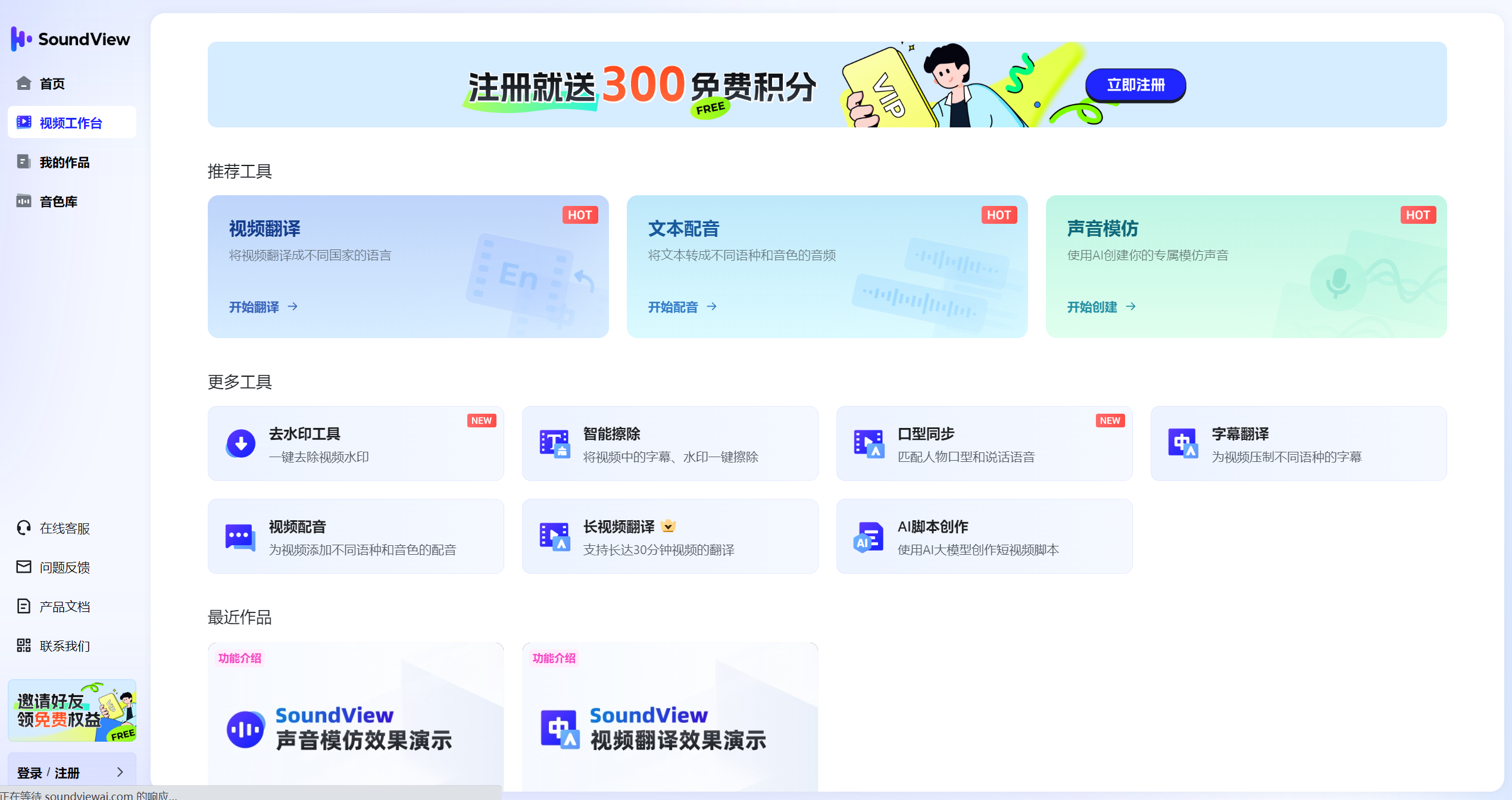This screenshot has height=800, width=1512.
Task: Click the 声音模仿 card title
Action: click(x=1103, y=229)
